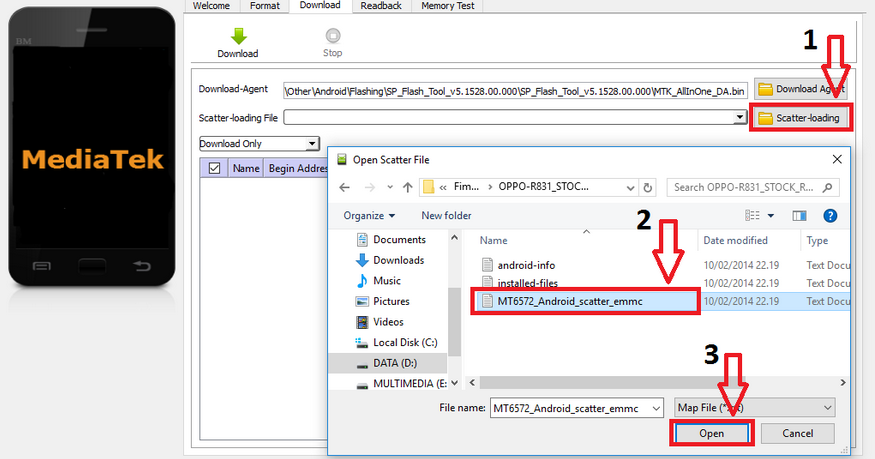Click the Scatter-loading button
875x459 pixels.
click(x=800, y=118)
